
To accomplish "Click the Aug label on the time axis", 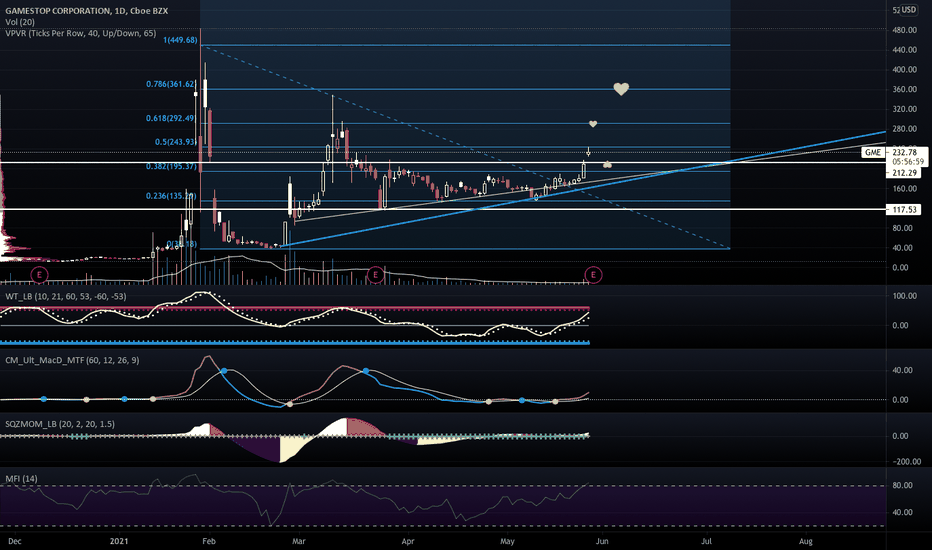I will (805, 541).
